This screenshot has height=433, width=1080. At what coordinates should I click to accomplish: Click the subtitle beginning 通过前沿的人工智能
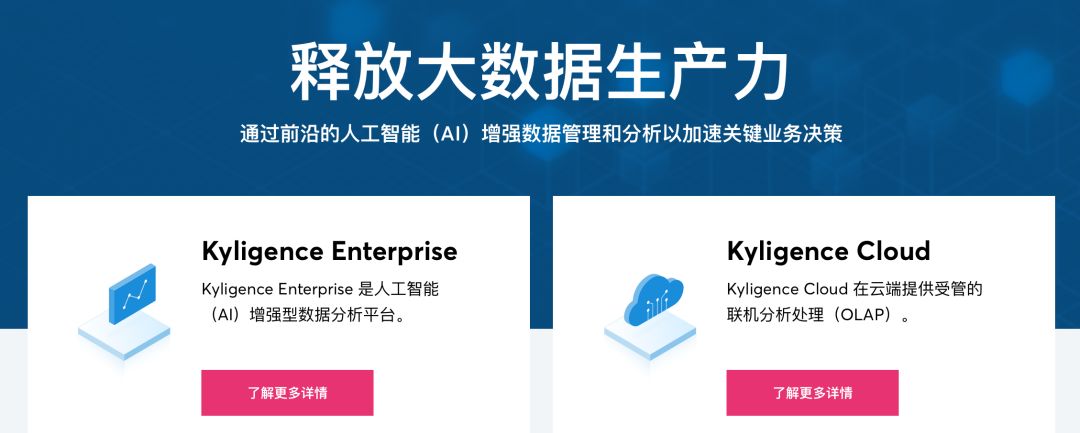(541, 133)
